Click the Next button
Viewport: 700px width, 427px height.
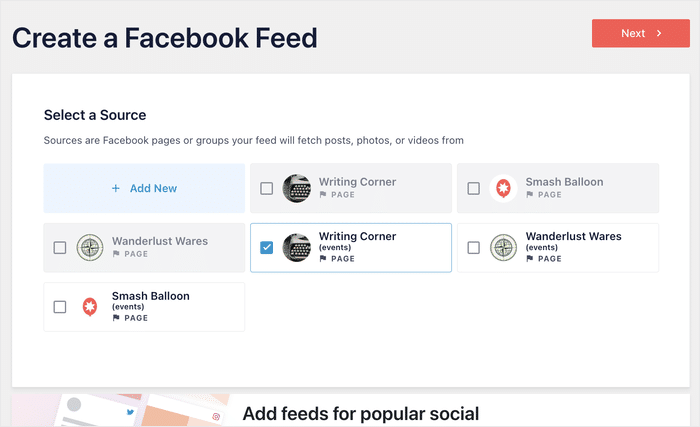641,33
